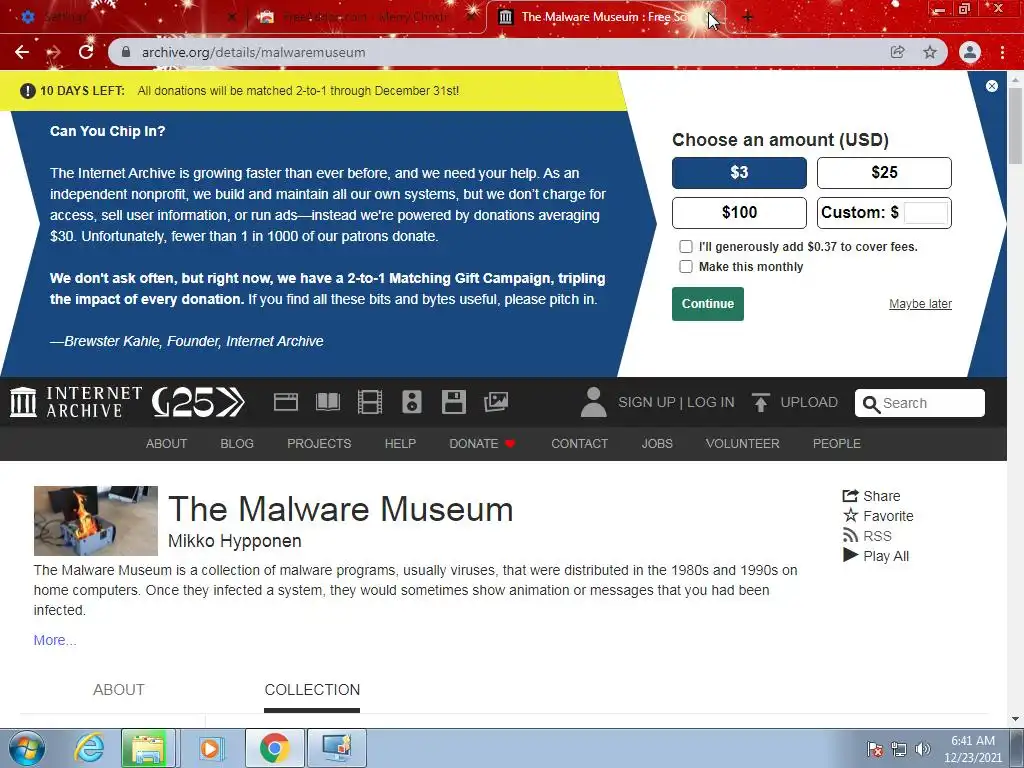Open the RSS feed link
The width and height of the screenshot is (1024, 768).
click(x=867, y=536)
